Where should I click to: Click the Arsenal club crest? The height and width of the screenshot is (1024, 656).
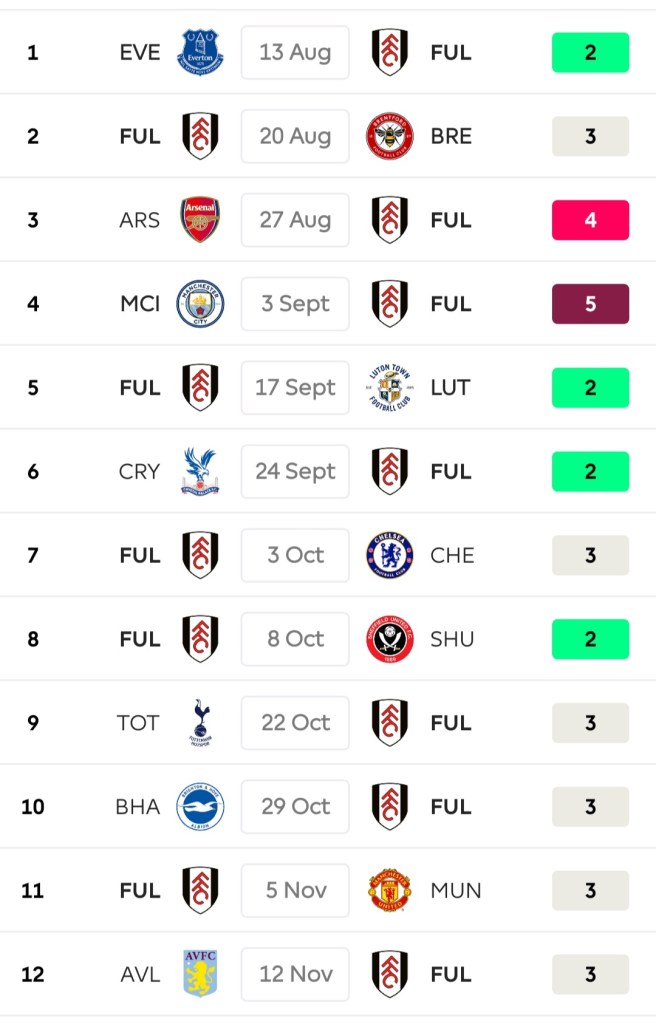click(x=200, y=220)
